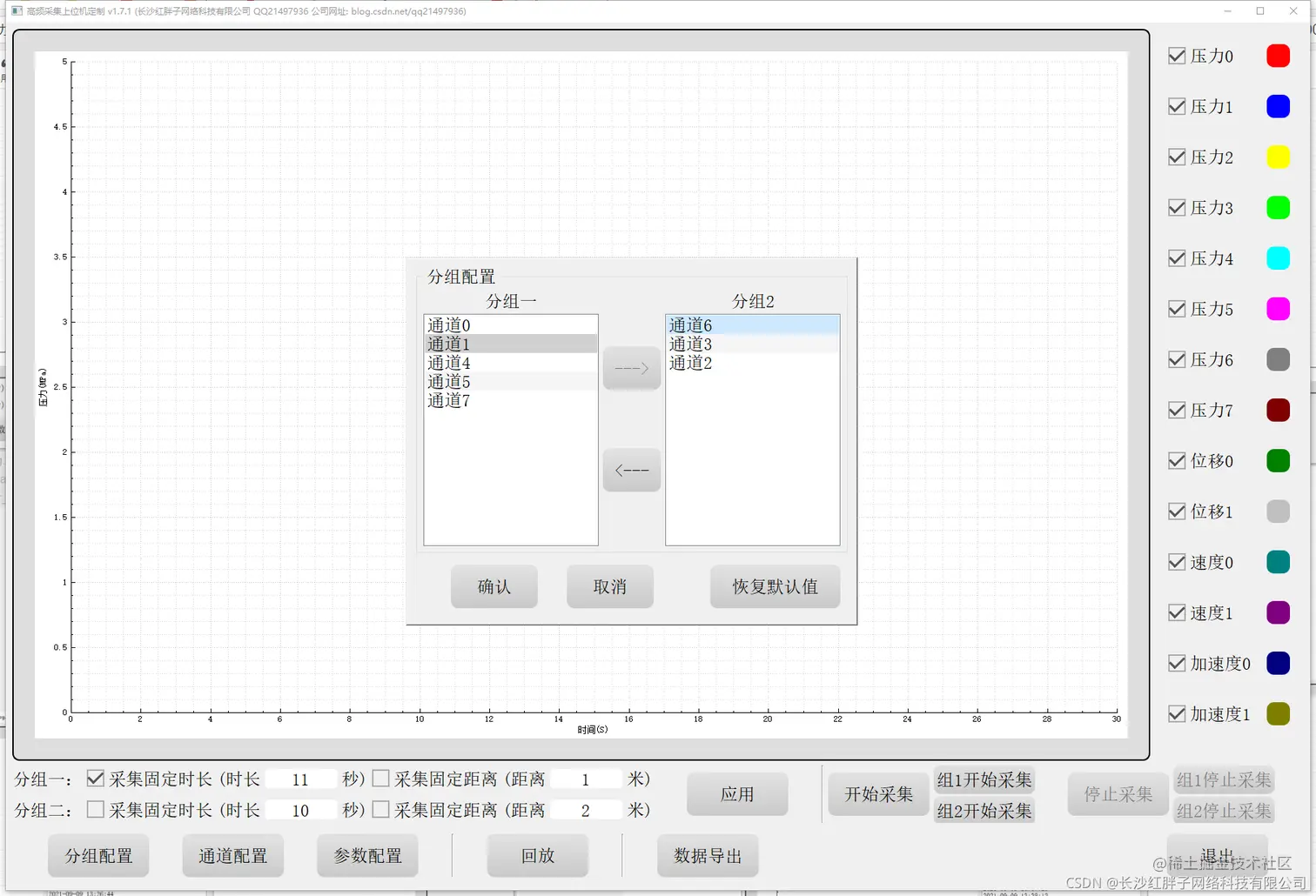Screen dimensions: 1316x896
Task: Click the ---> arrow to move channel right
Action: [630, 367]
